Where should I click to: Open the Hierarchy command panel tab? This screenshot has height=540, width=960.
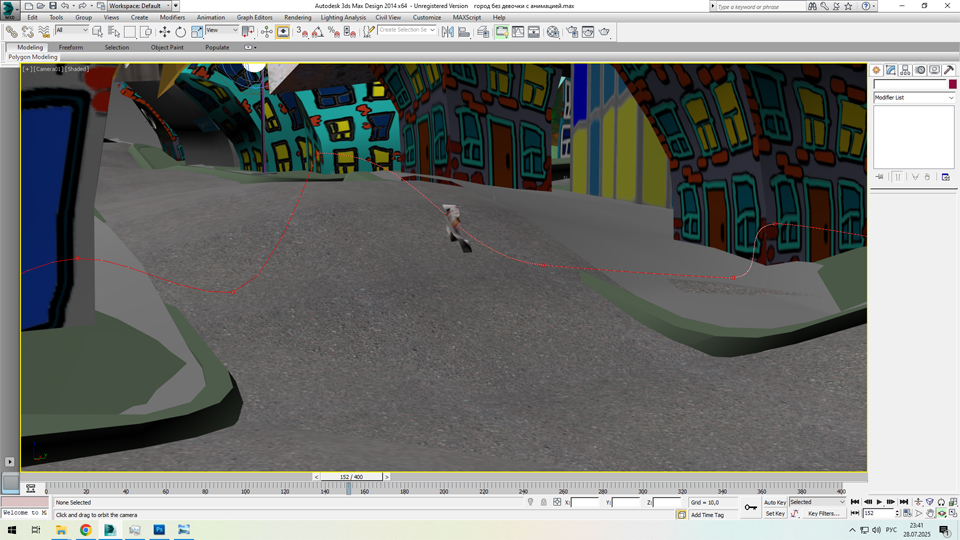[905, 71]
